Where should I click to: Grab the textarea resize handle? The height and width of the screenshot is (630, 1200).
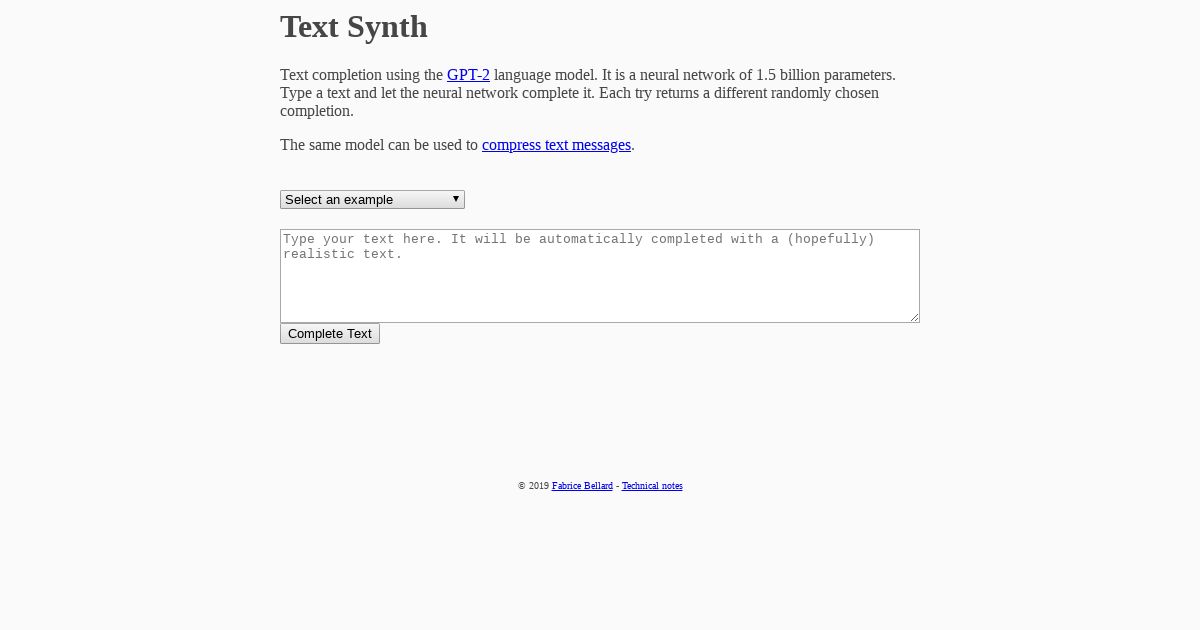tap(913, 317)
